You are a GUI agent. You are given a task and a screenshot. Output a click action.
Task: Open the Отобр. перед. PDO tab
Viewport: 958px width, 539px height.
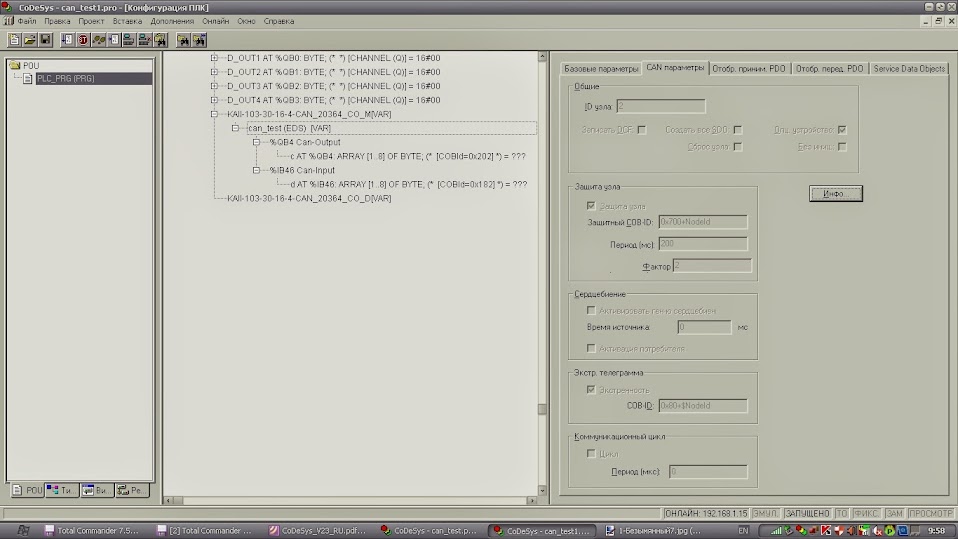coord(830,68)
